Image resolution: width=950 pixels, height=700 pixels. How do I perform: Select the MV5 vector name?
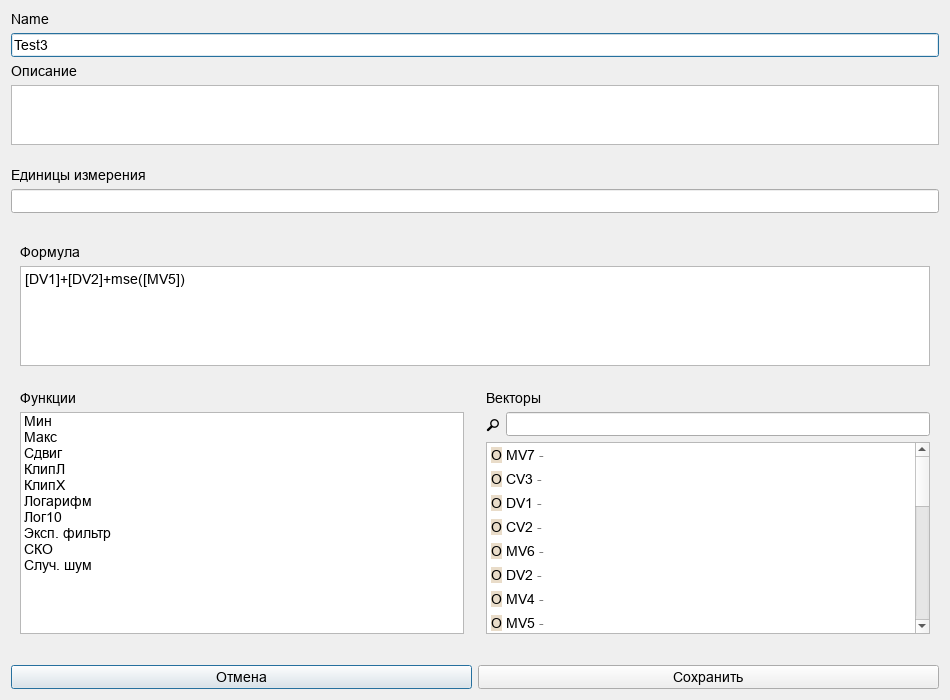point(520,623)
